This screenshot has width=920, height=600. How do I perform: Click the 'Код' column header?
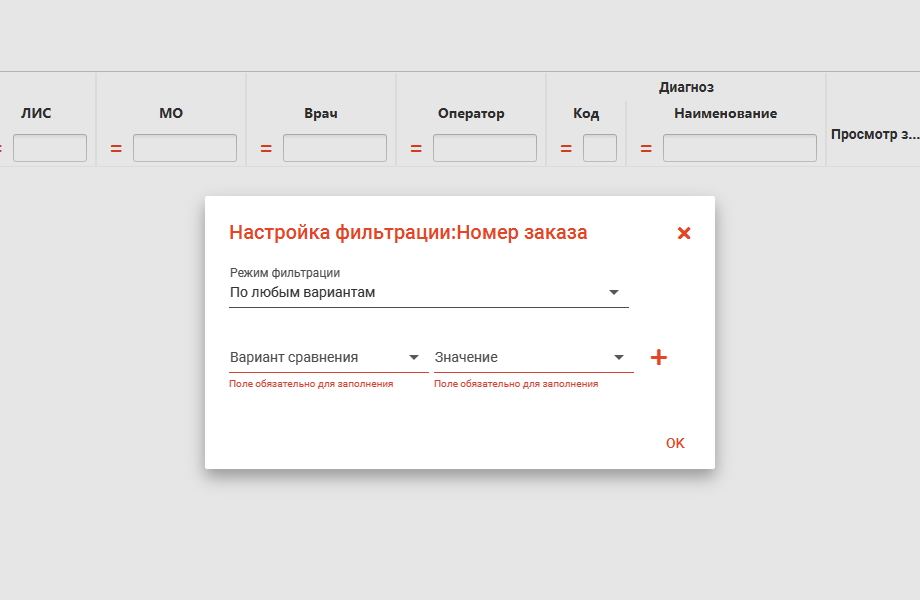tap(586, 113)
